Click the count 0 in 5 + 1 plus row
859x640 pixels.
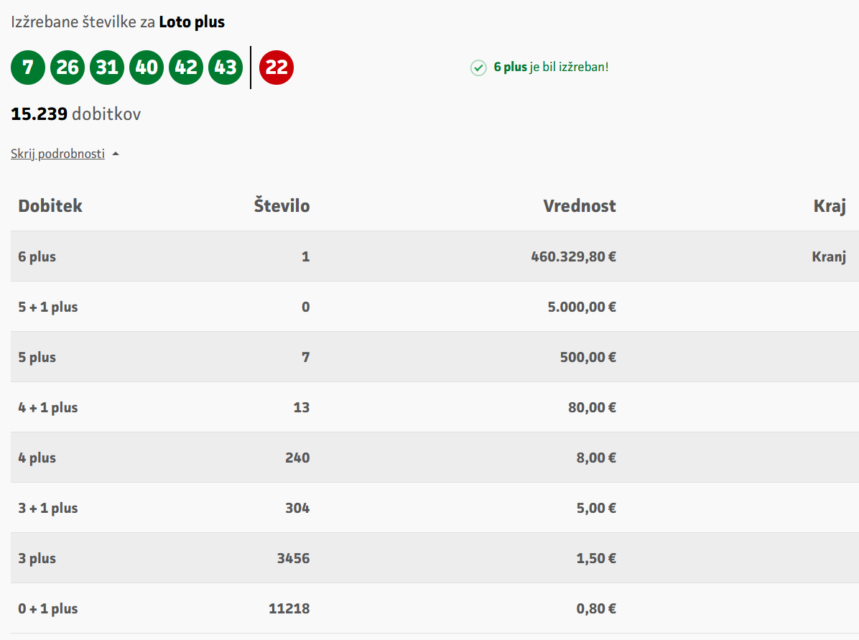[306, 307]
